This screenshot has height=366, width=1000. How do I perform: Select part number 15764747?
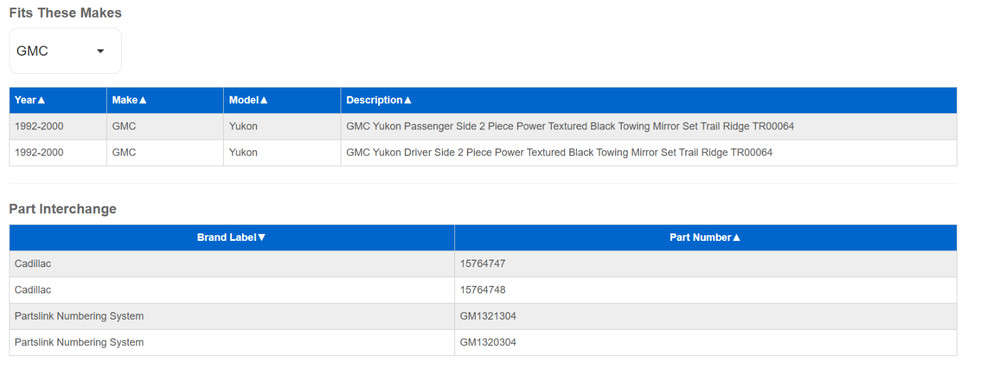tap(482, 263)
